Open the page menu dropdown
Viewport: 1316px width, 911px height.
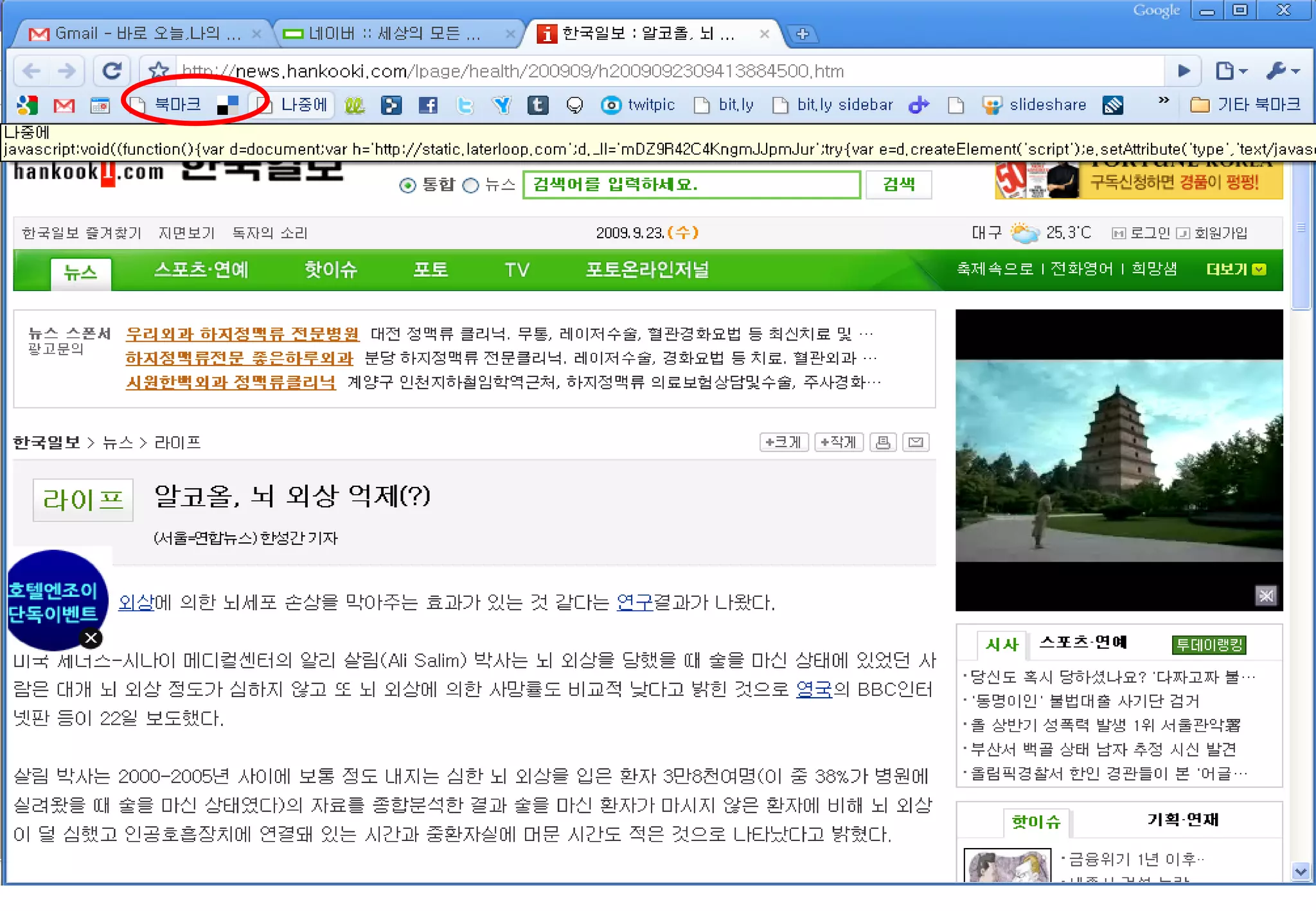pos(1231,71)
